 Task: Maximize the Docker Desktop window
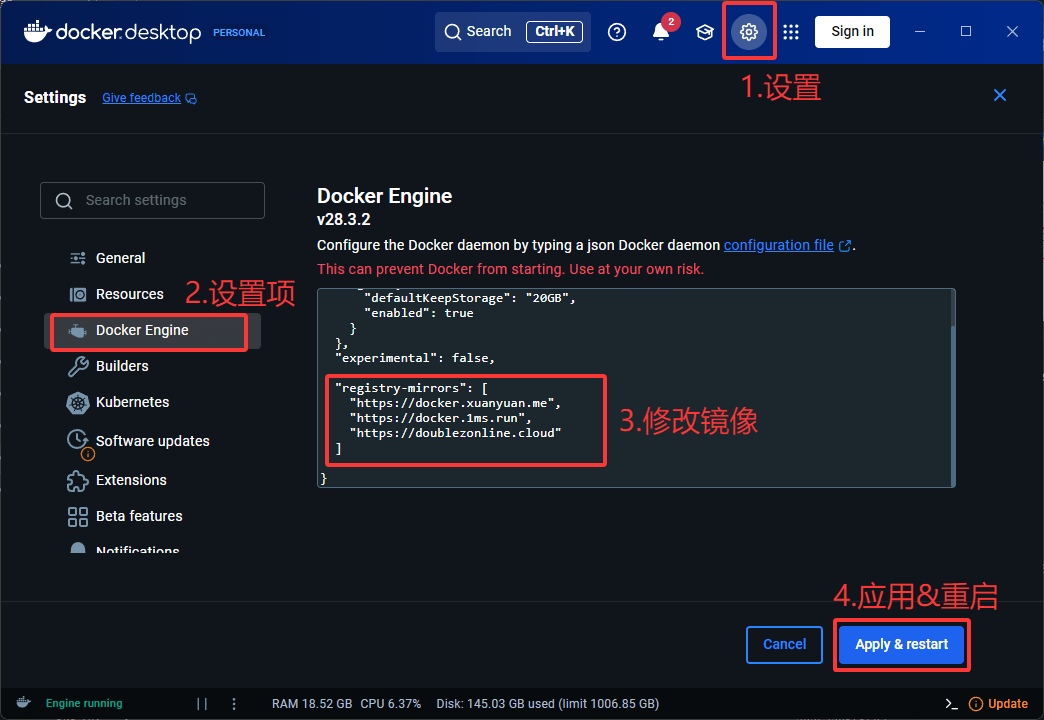(x=966, y=31)
